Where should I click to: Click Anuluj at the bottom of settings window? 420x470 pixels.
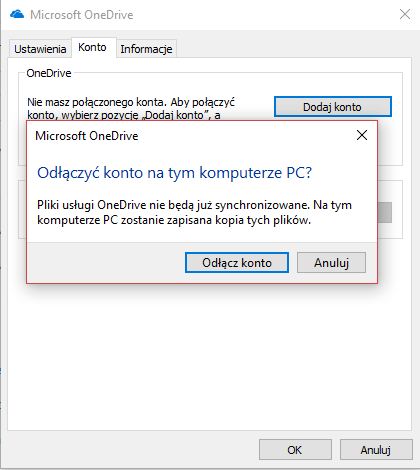[x=376, y=450]
